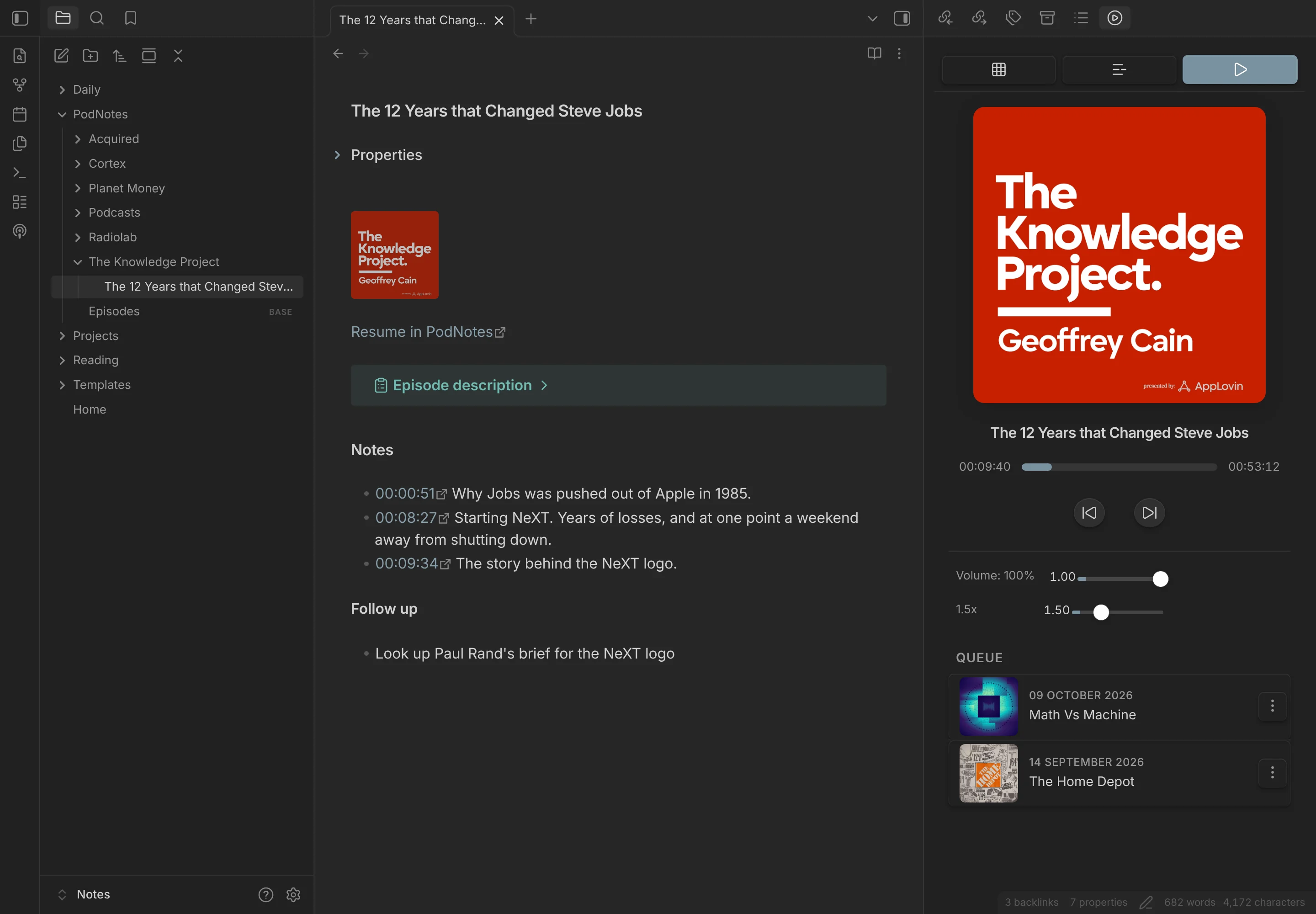The image size is (1316, 914).
Task: Switch to the PodNotes player tab
Action: click(1114, 18)
